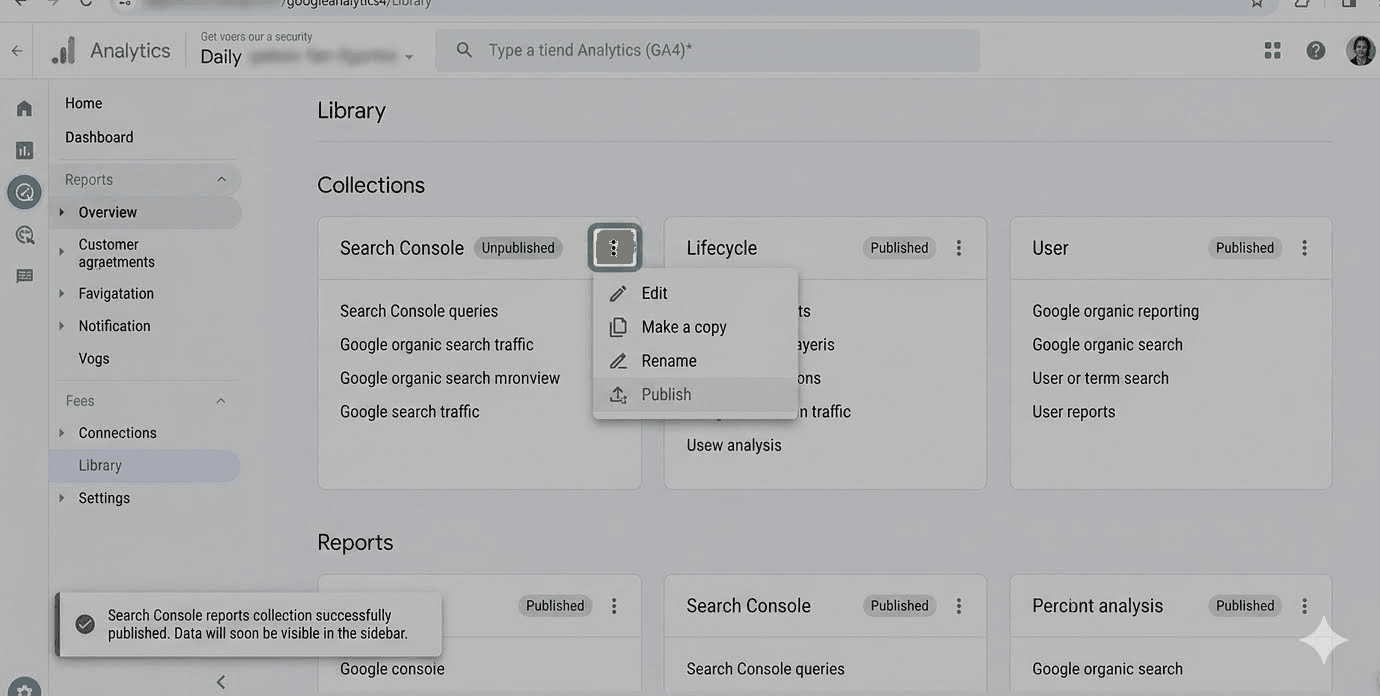Click the Published badge on Lifecycle

899,248
